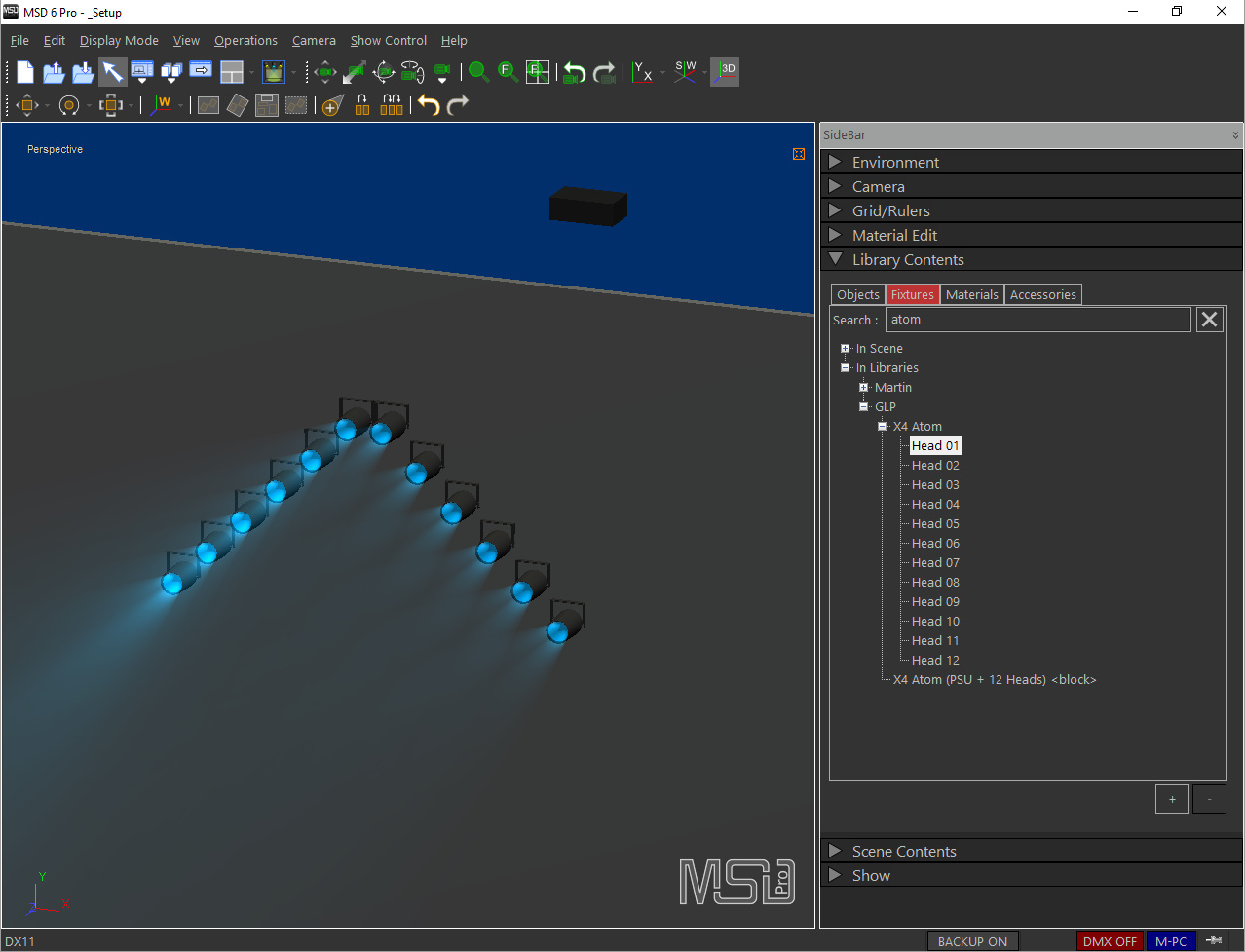Expand the Camera sidebar section
Screen dimensions: 1245x952
tap(1032, 186)
